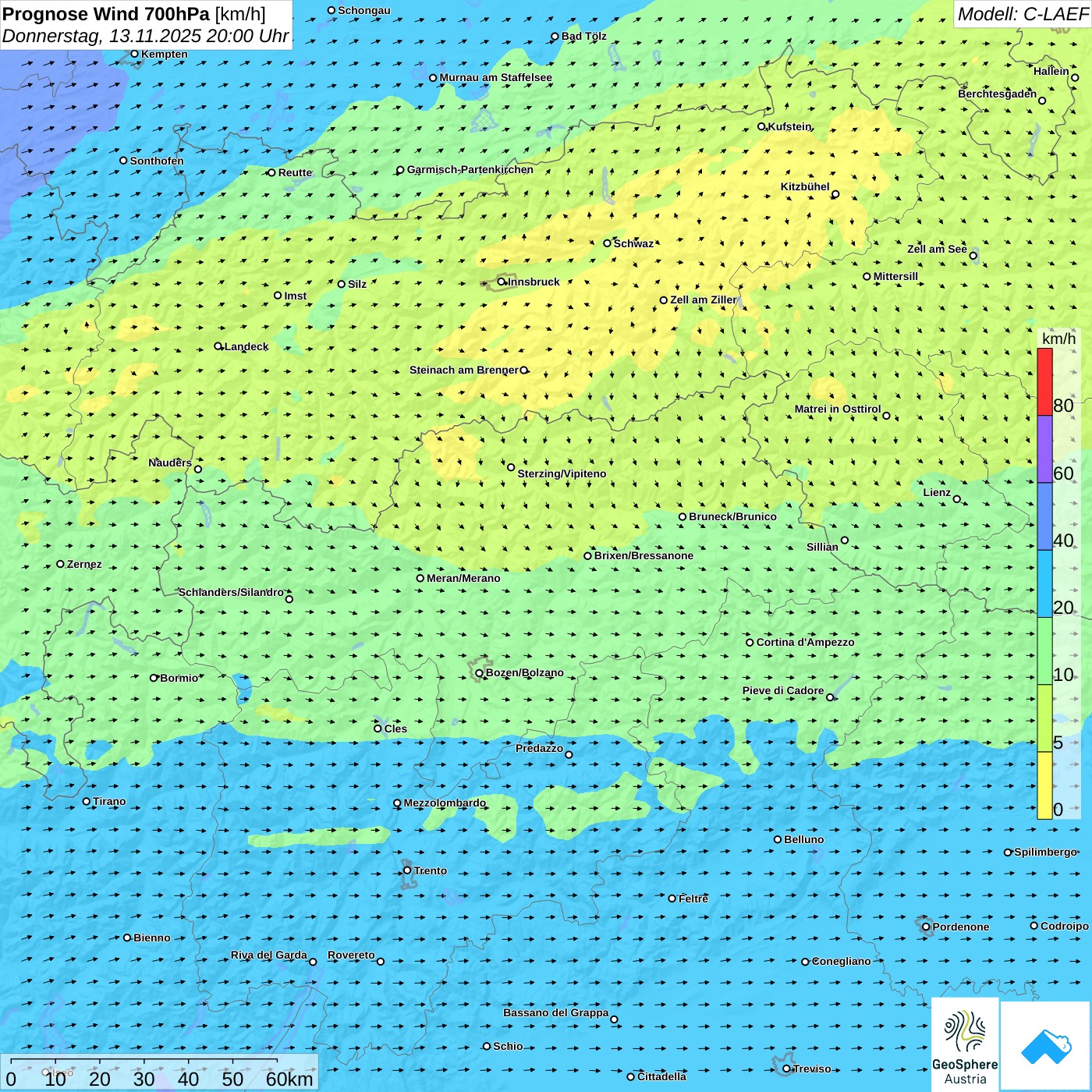
Task: Click the blue cloud logo in the corner
Action: point(1045,1045)
